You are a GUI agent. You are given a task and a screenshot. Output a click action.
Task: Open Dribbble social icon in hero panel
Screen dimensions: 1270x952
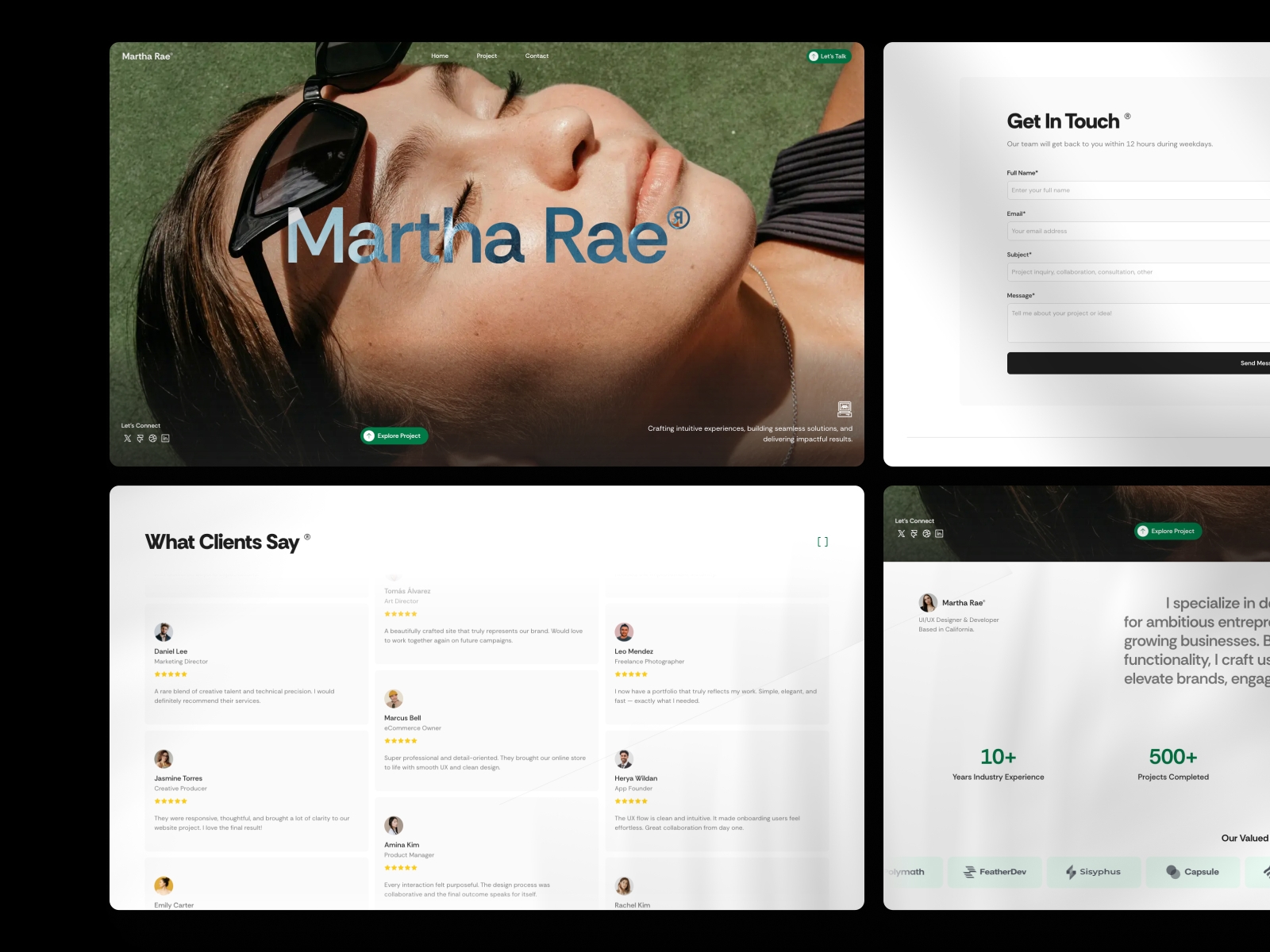click(x=152, y=438)
